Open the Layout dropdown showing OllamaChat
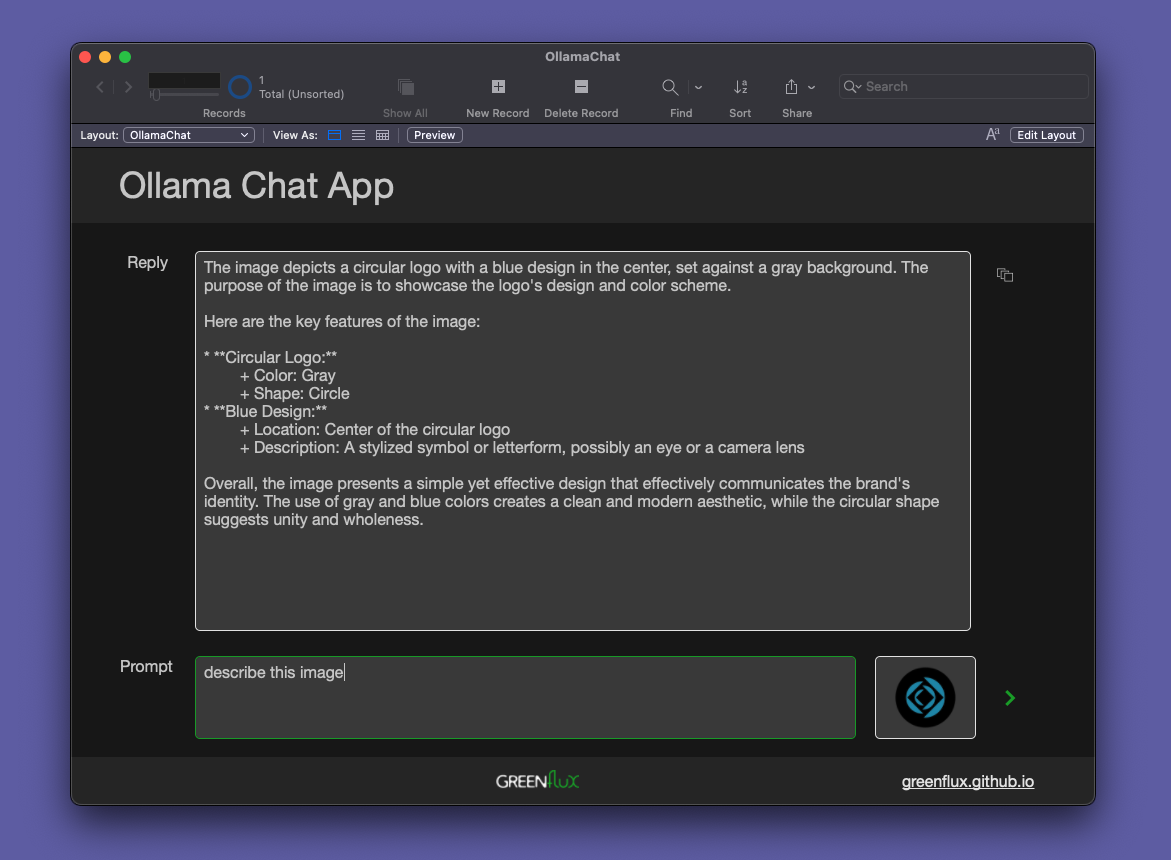This screenshot has height=860, width=1171. point(189,135)
